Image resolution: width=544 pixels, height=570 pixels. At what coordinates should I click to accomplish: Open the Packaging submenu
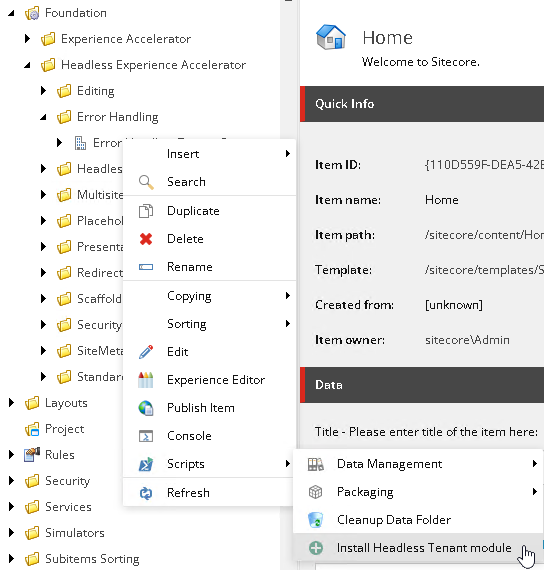[418, 492]
